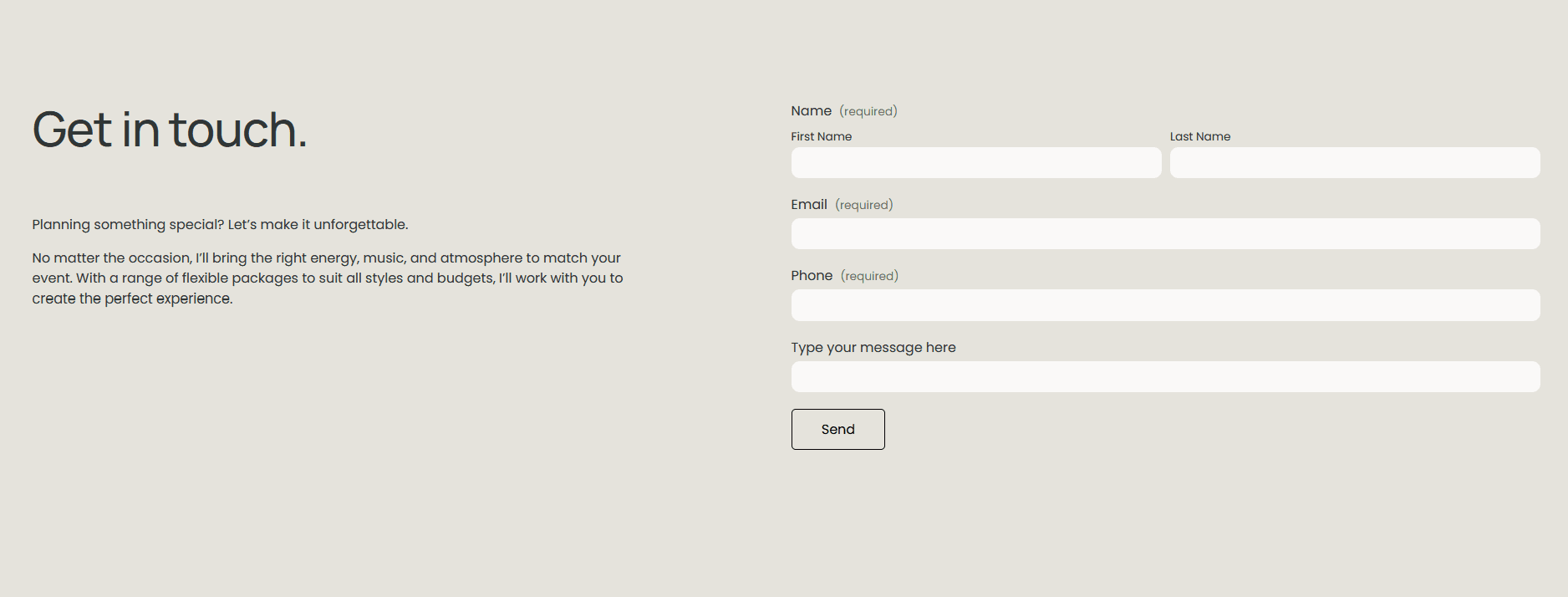Click the '(required)' text beside Phone
This screenshot has height=597, width=1568.
point(869,275)
